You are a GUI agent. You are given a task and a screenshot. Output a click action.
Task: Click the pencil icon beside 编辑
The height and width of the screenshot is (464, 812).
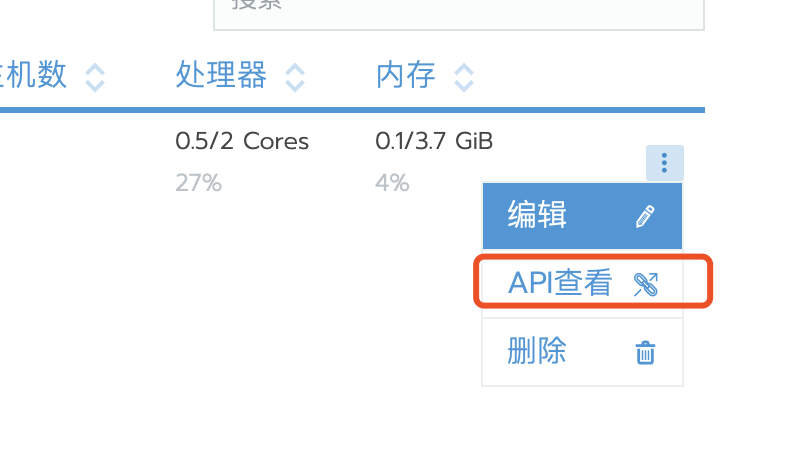[x=646, y=216]
